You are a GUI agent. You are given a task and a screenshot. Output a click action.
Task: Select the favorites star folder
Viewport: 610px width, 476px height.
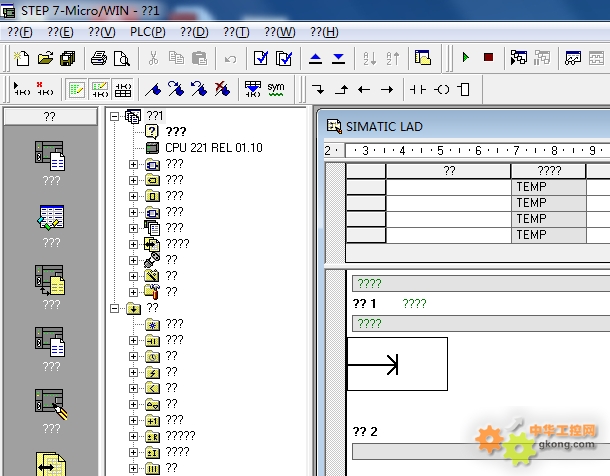(152, 324)
